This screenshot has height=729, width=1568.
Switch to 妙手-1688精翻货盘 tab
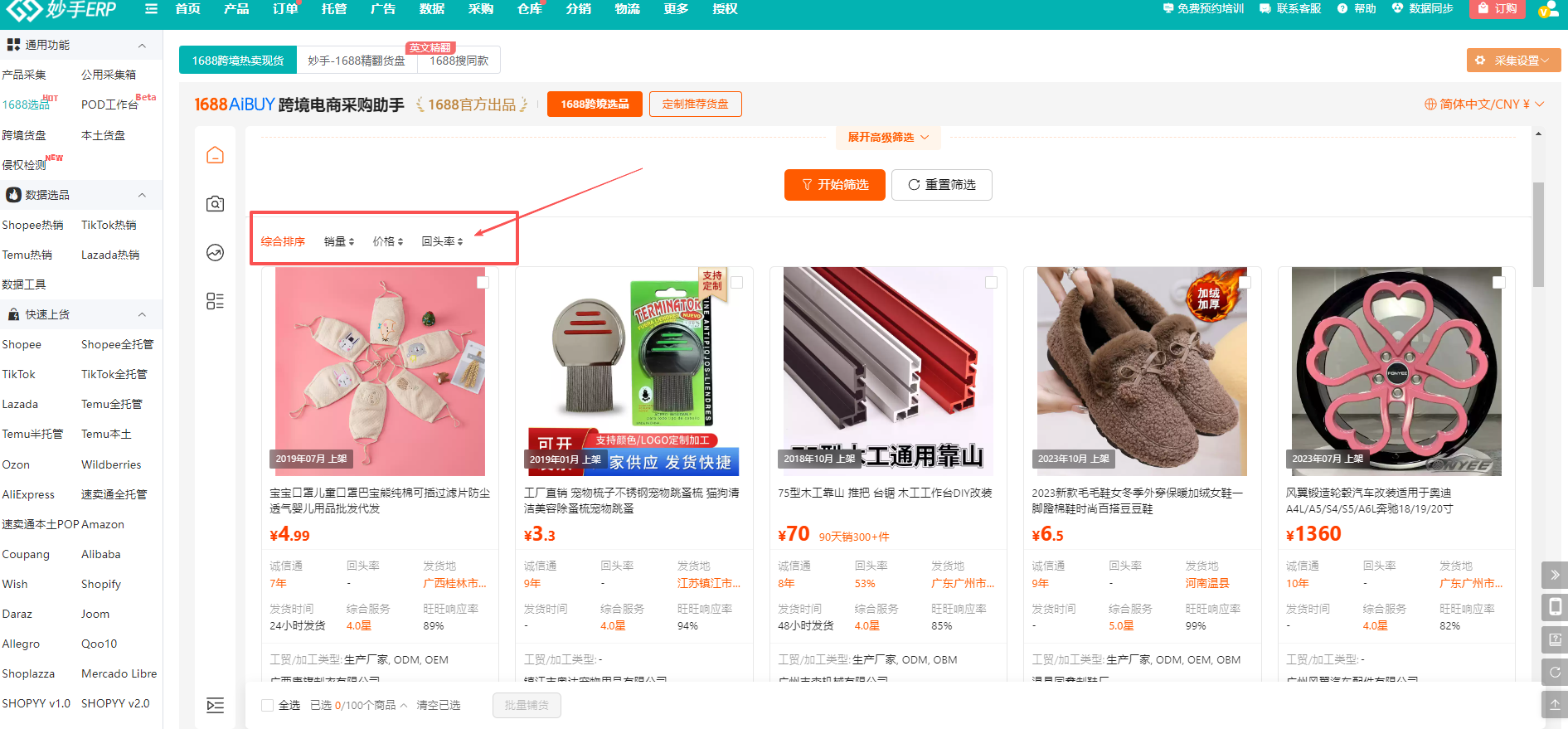pyautogui.click(x=357, y=61)
